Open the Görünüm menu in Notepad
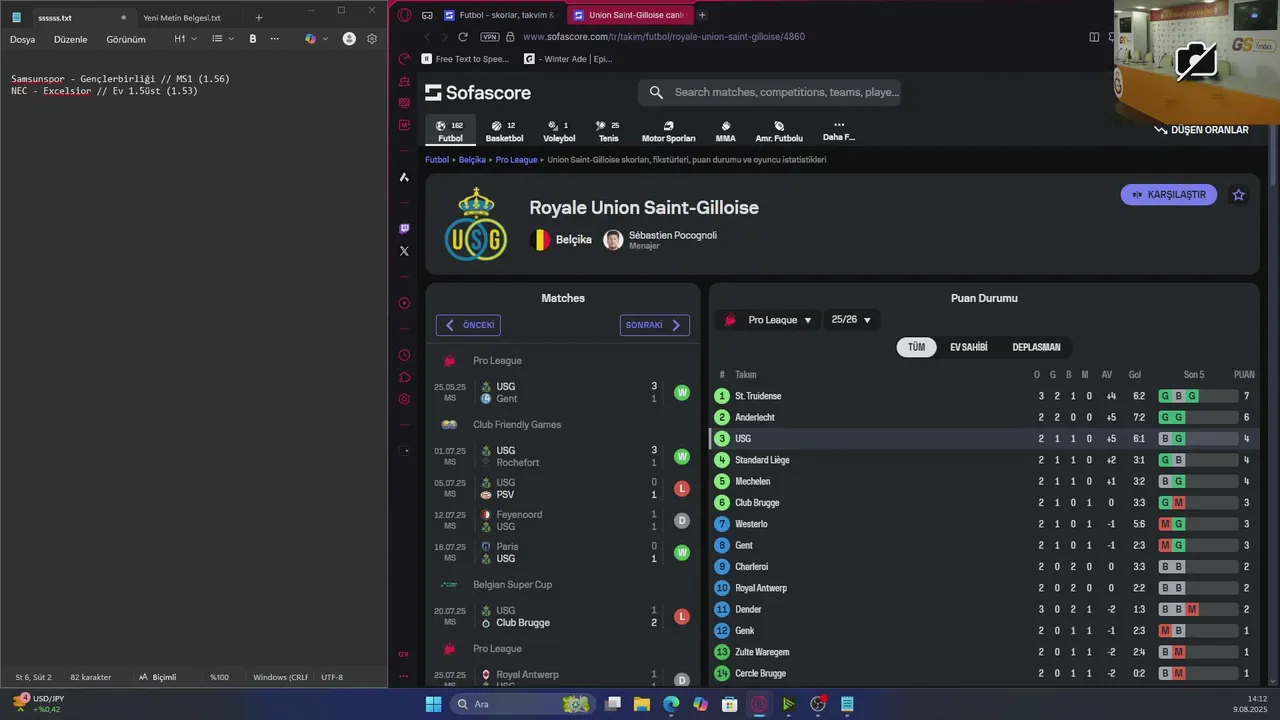 pyautogui.click(x=126, y=39)
